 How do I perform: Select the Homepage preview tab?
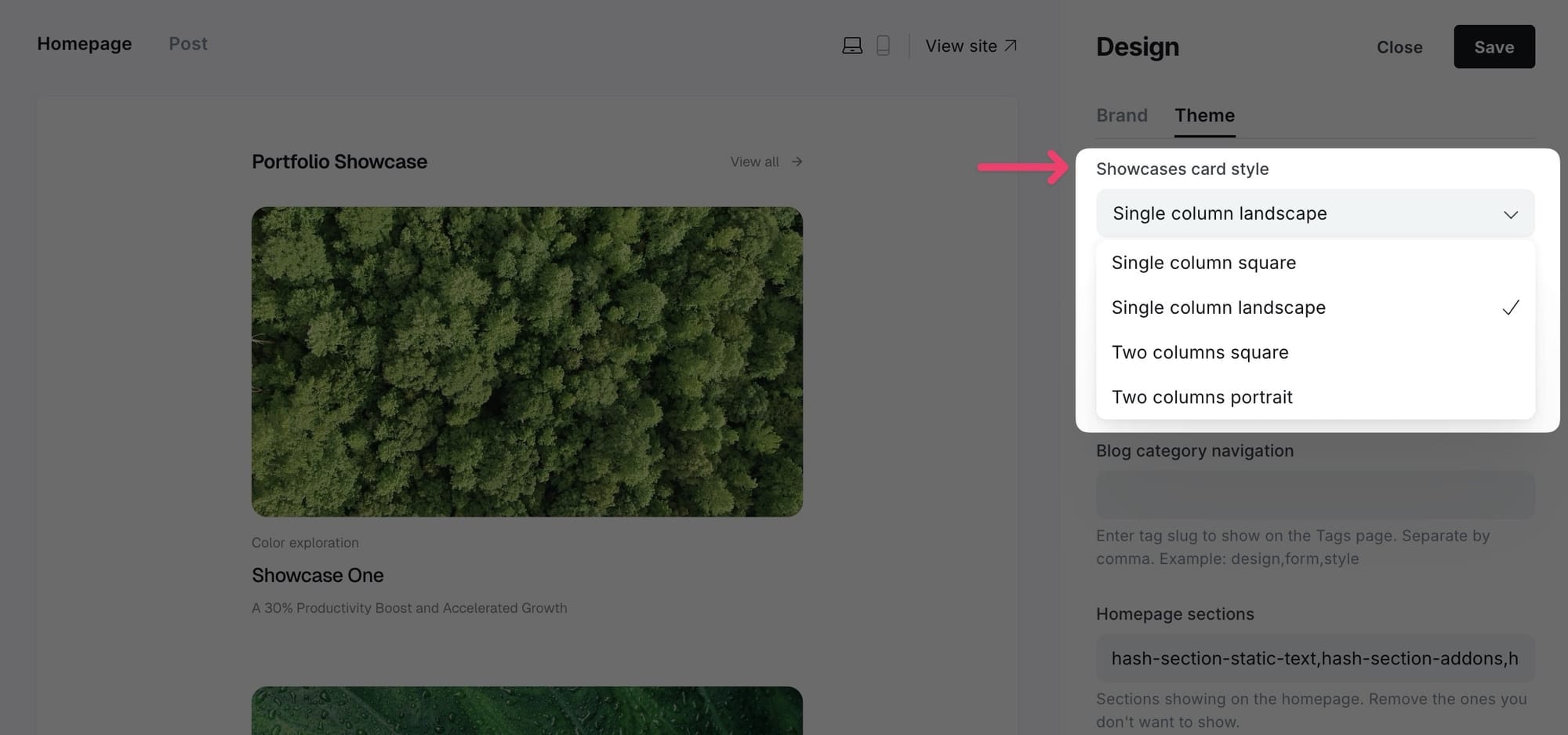click(85, 44)
